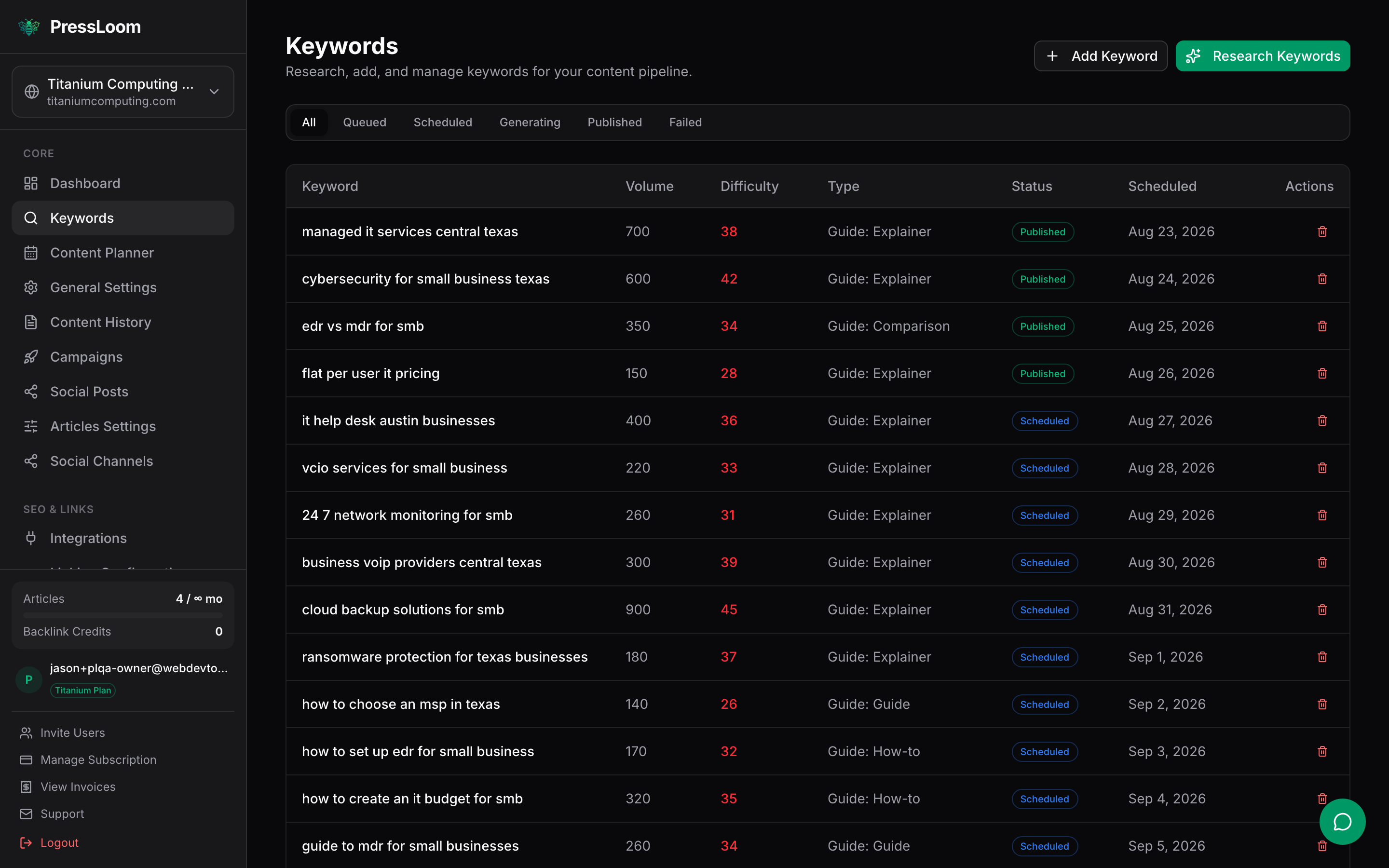Viewport: 1389px width, 868px height.
Task: Open Content History page
Action: coord(123,322)
